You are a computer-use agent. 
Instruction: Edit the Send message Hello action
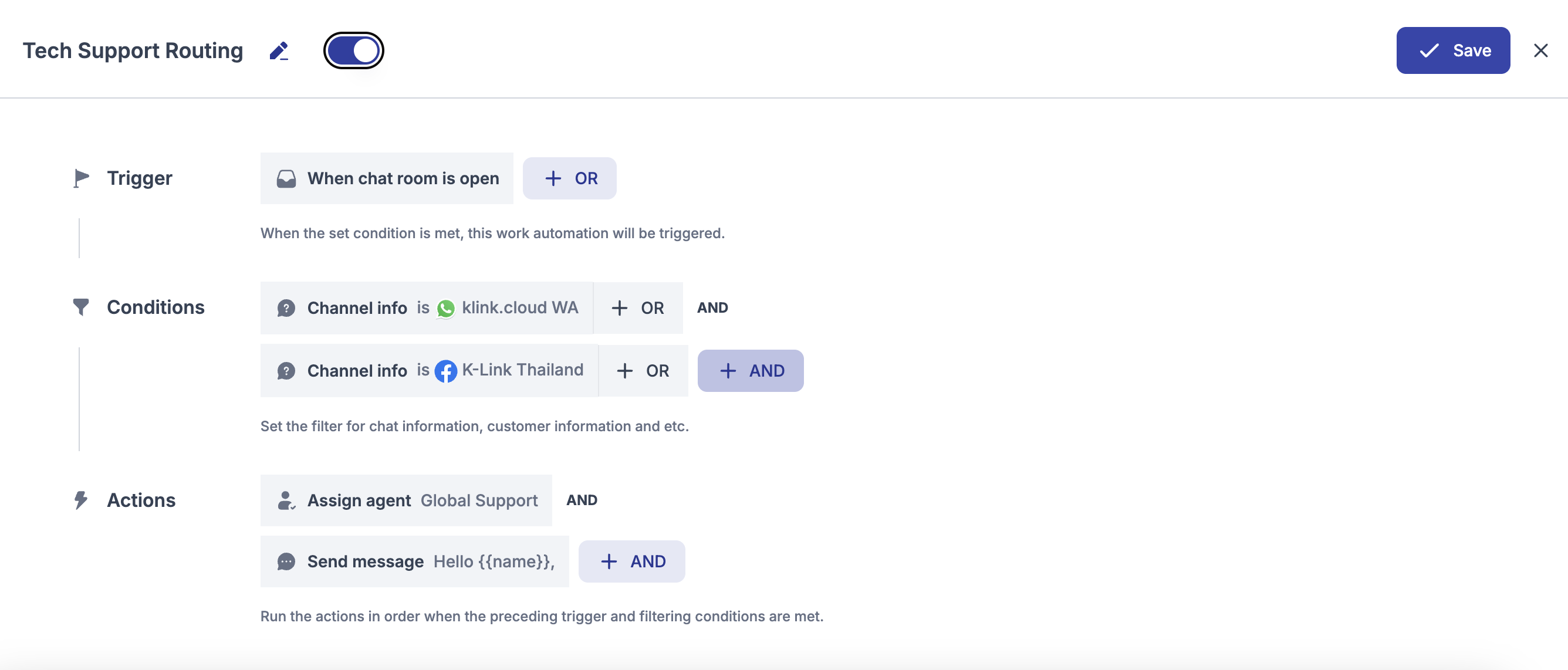point(414,561)
